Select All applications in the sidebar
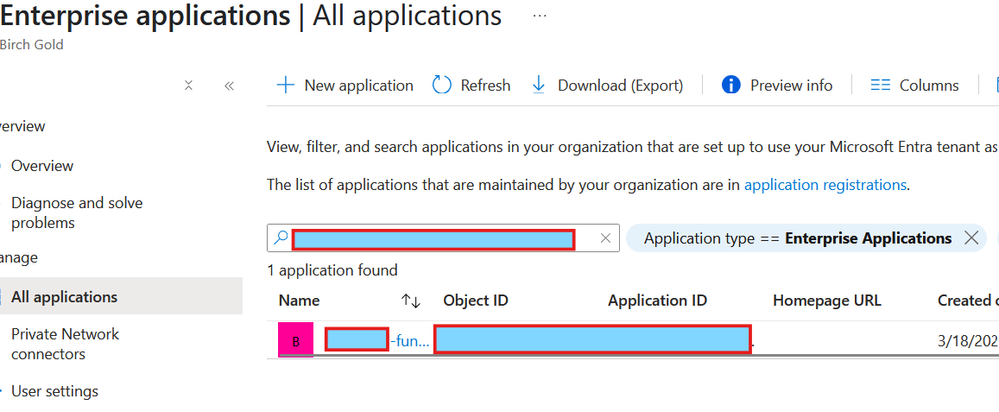The width and height of the screenshot is (999, 412). (x=121, y=297)
